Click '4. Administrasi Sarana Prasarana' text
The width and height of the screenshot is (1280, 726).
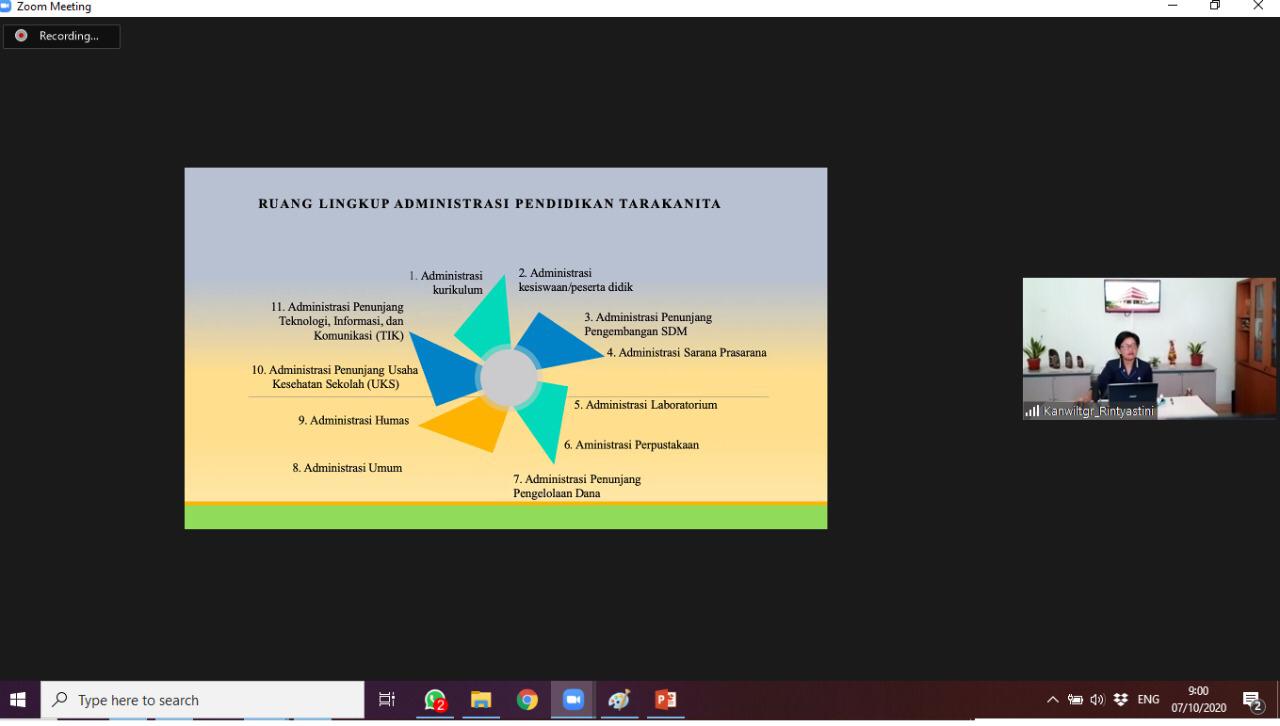pos(686,353)
